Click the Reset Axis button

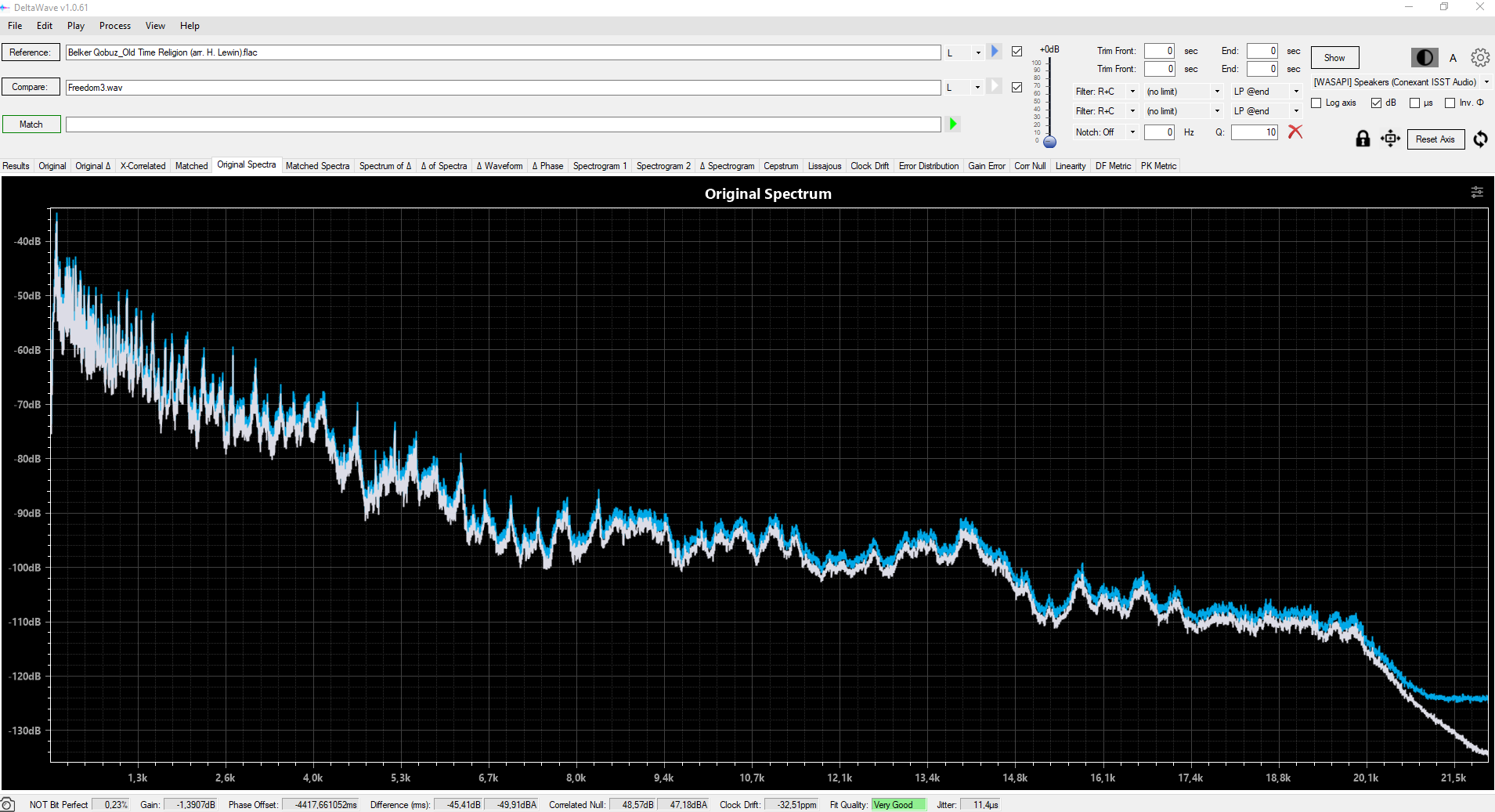pyautogui.click(x=1435, y=139)
